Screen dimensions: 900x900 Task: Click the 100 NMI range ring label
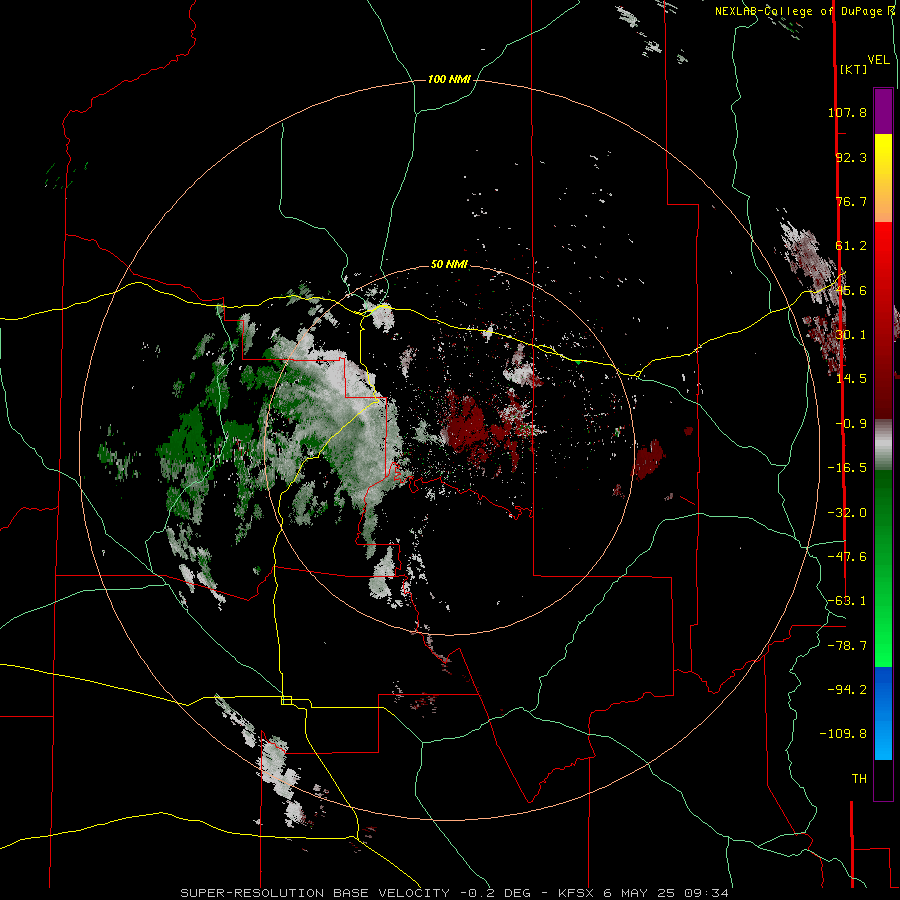[449, 79]
